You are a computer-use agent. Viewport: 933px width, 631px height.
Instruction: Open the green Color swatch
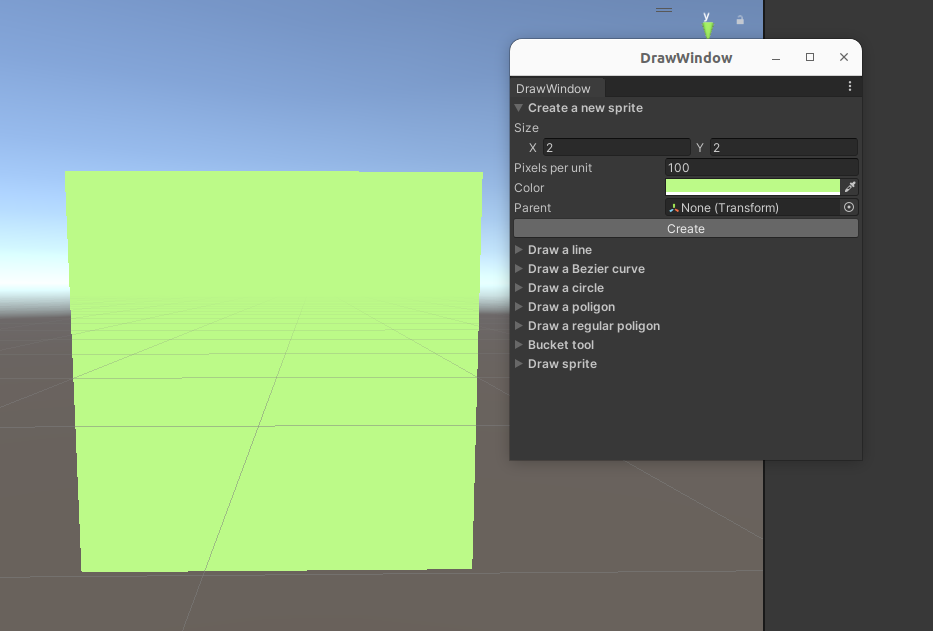click(x=752, y=186)
